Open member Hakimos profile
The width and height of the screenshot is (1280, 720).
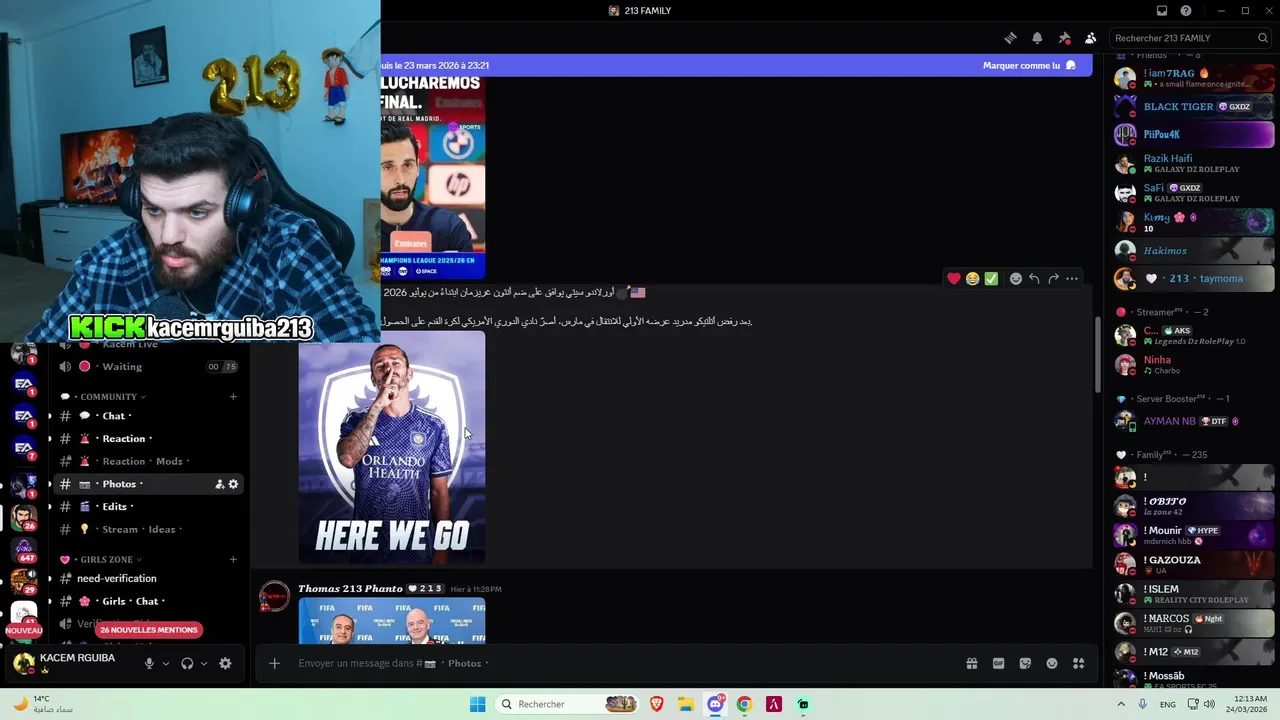(1194, 250)
